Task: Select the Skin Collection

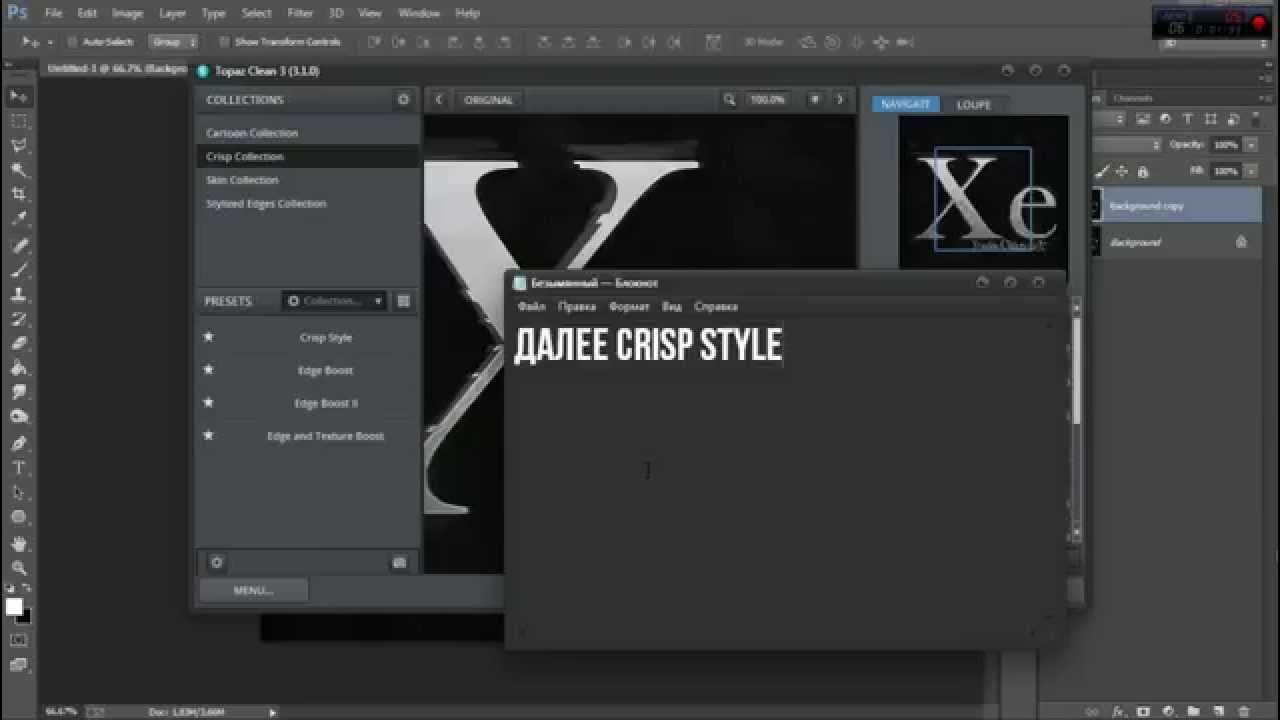Action: point(242,180)
